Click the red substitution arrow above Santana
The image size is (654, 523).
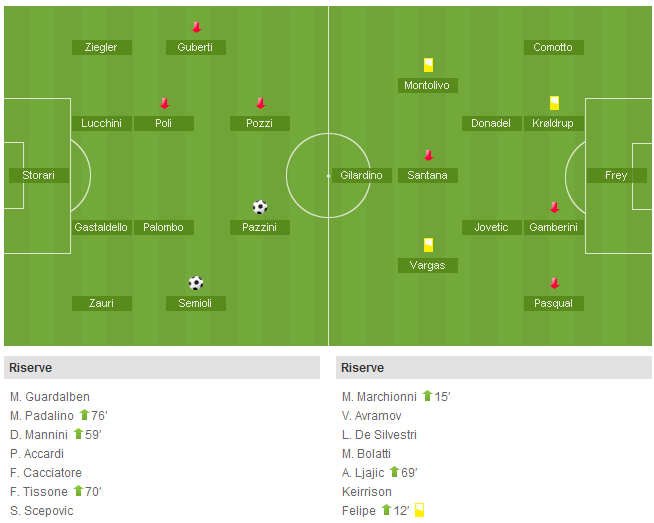point(428,156)
